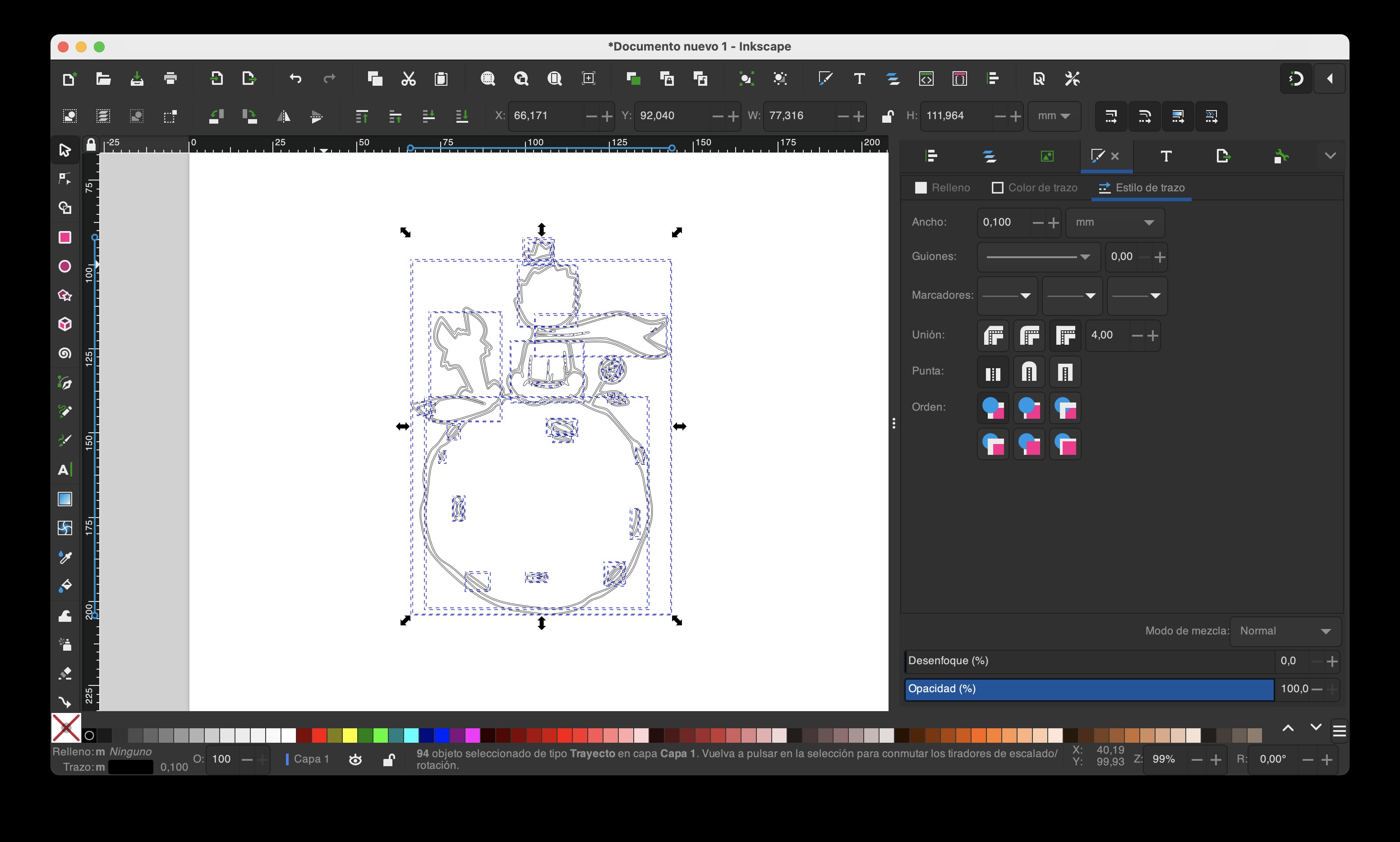
Task: Select round cap for Punta
Action: coord(1029,372)
